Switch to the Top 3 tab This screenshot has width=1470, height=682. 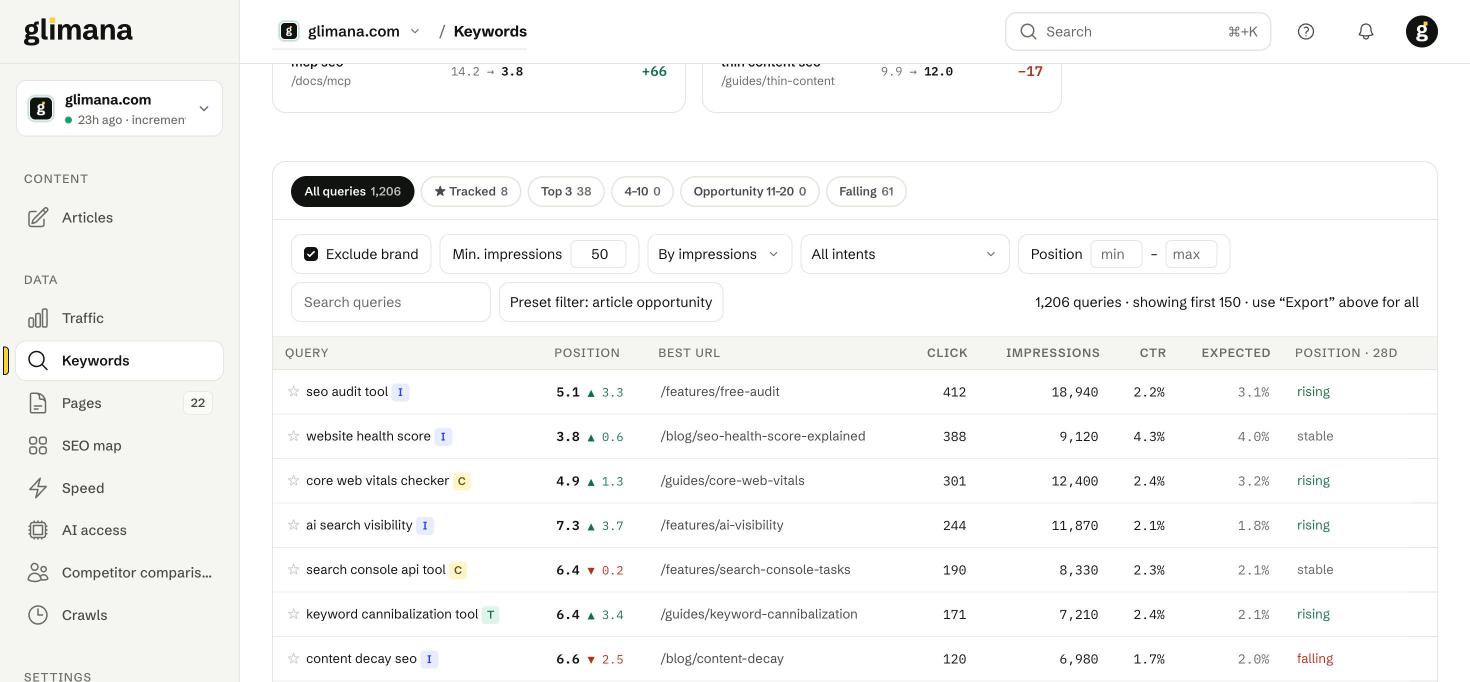566,192
